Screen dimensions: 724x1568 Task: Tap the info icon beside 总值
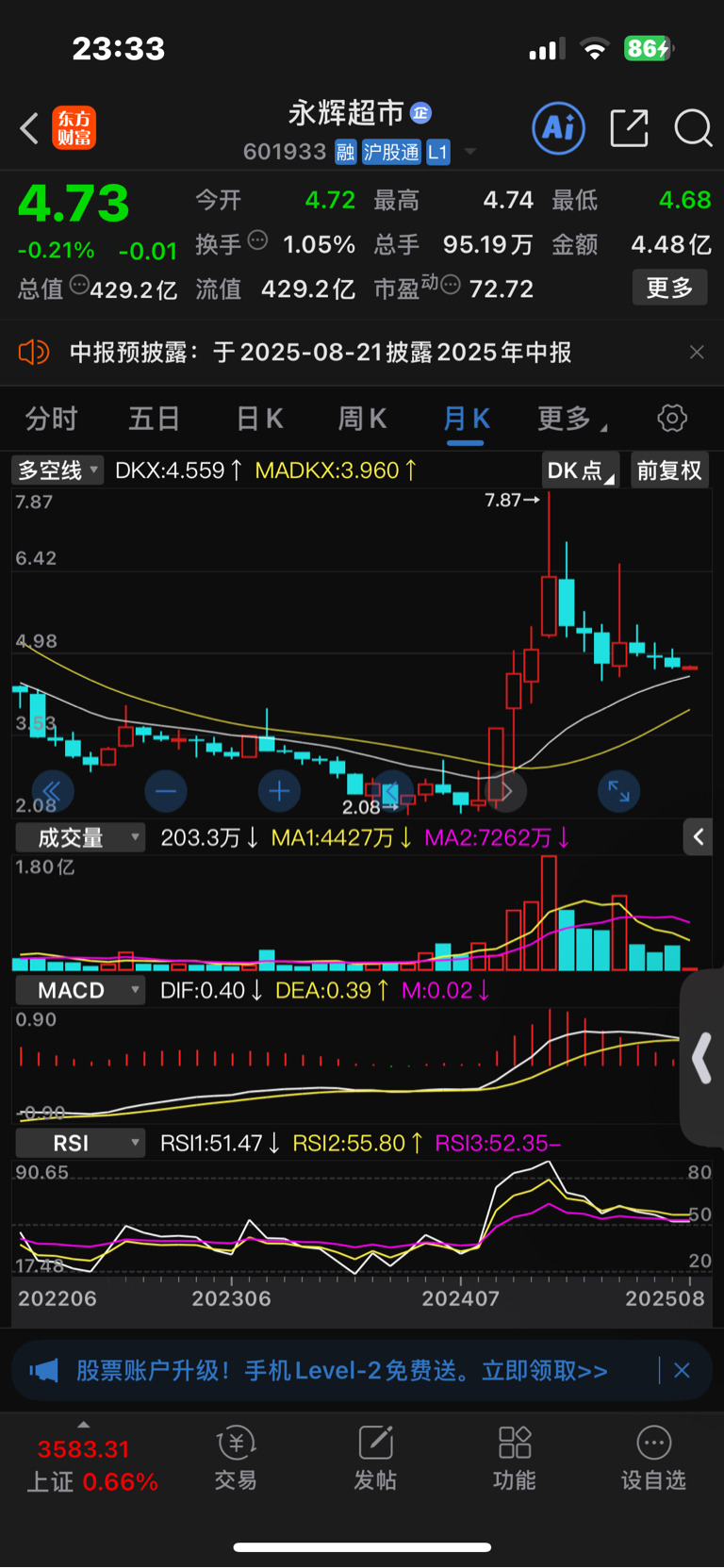(80, 284)
